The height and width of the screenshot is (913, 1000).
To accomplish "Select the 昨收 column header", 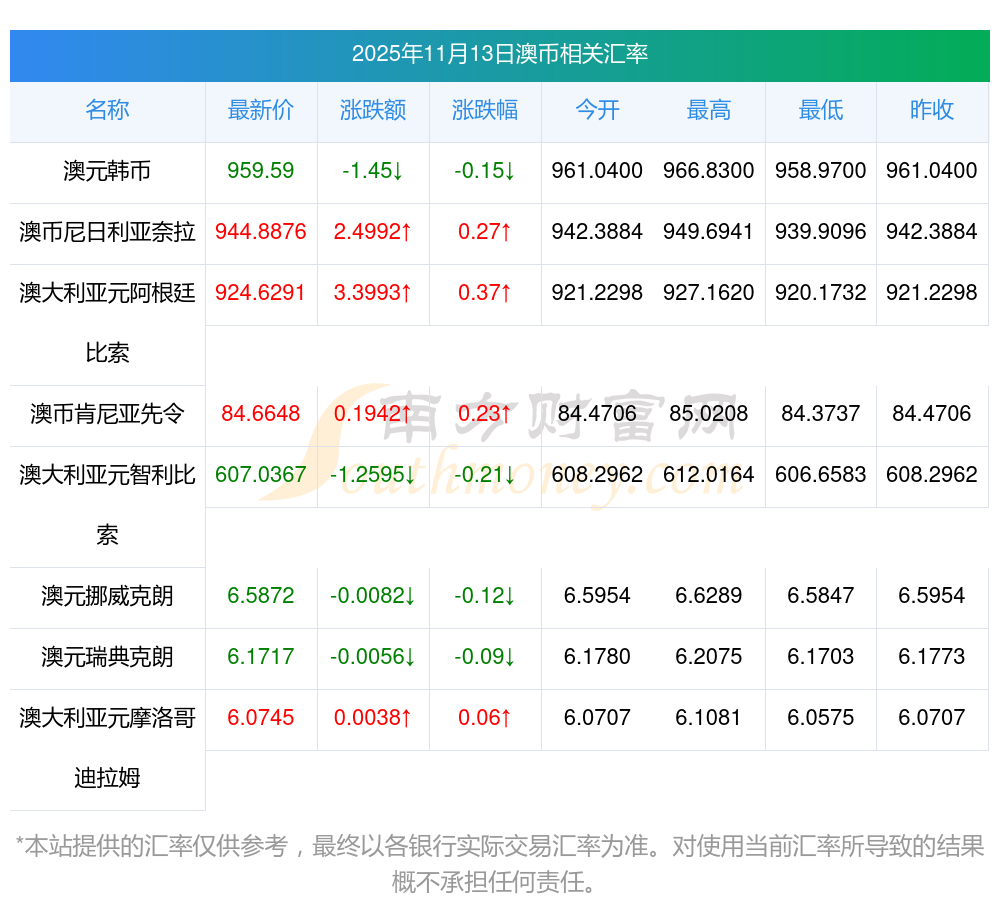I will tap(932, 110).
